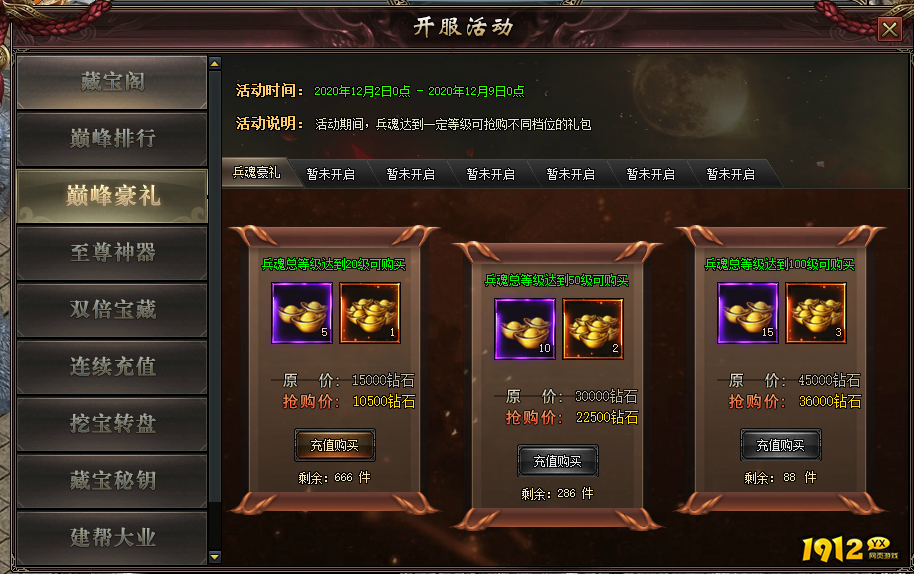Viewport: 914px width, 574px height.
Task: Select orange gold ingot icon with quantity 2
Action: pyautogui.click(x=593, y=329)
